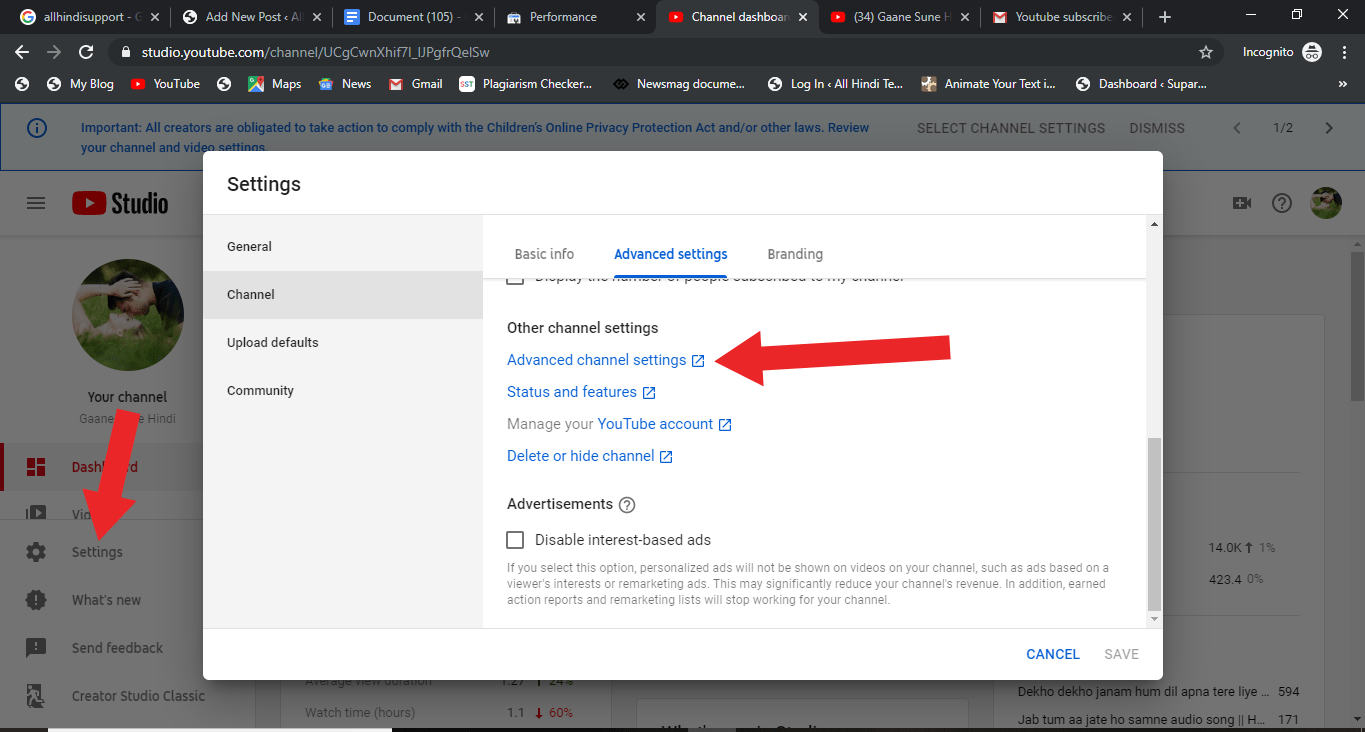The width and height of the screenshot is (1365, 732).
Task: Go to next banner notice
Action: click(x=1329, y=128)
